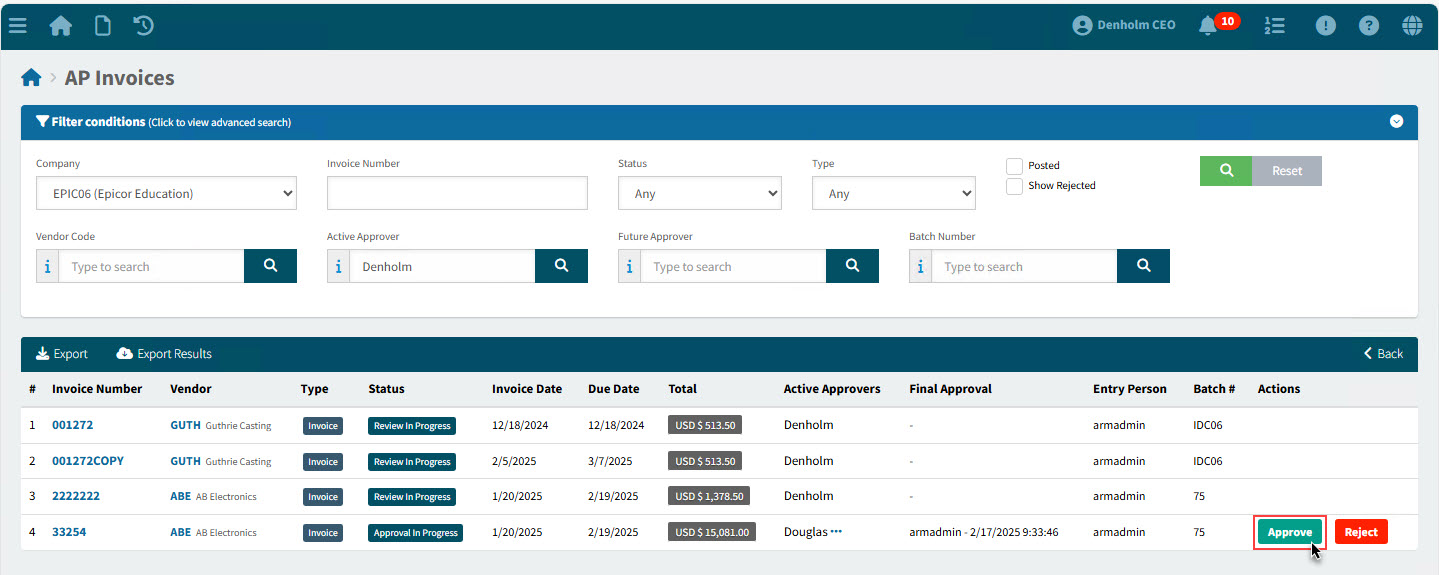This screenshot has height=575, width=1439.
Task: Open the Type dropdown
Action: click(x=893, y=194)
